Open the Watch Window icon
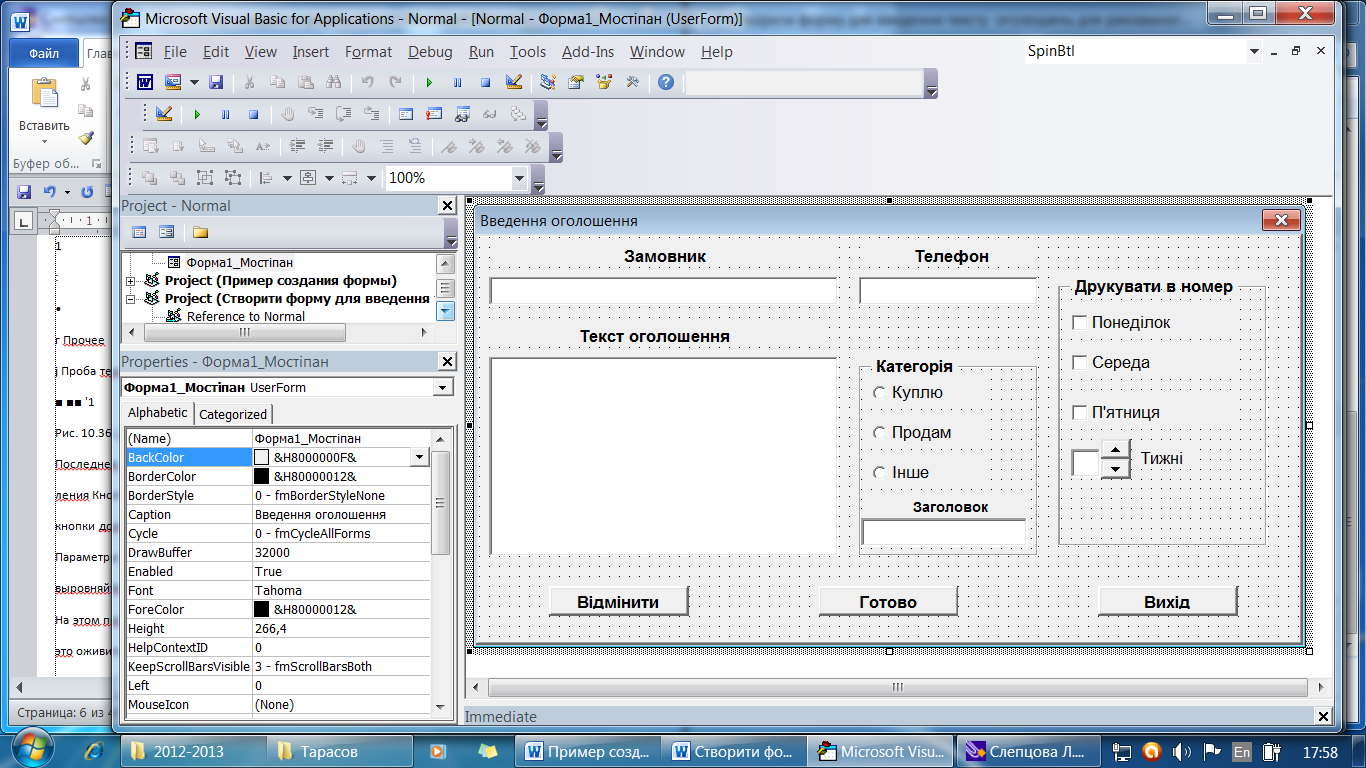This screenshot has height=768, width=1366. [x=462, y=114]
